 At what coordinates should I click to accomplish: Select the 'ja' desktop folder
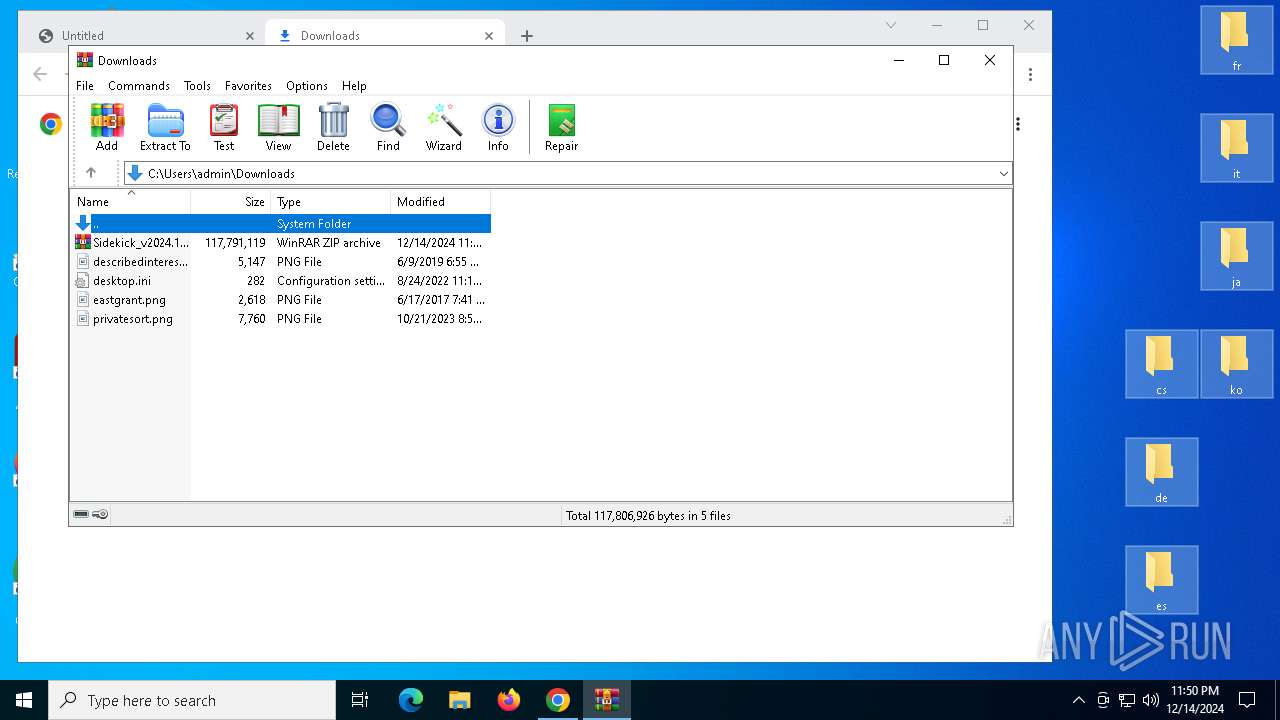pos(1237,256)
